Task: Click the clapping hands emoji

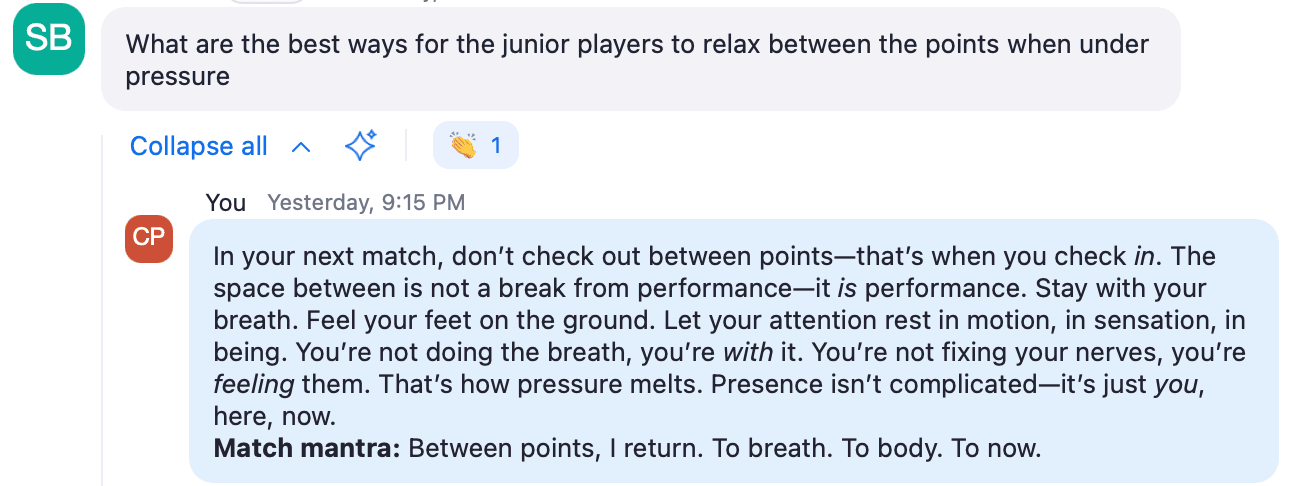Action: (463, 146)
